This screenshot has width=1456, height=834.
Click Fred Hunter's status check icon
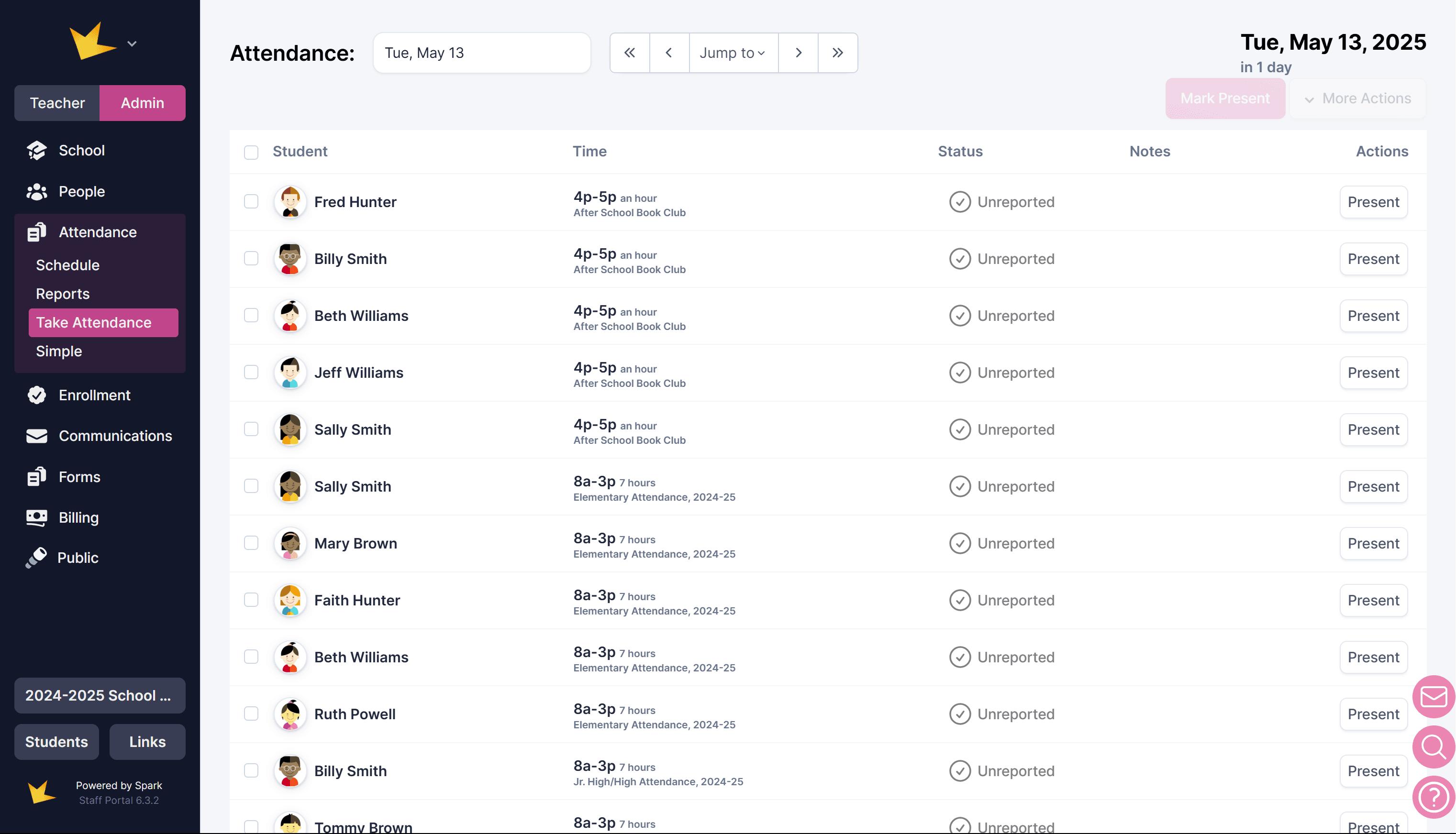pos(960,202)
